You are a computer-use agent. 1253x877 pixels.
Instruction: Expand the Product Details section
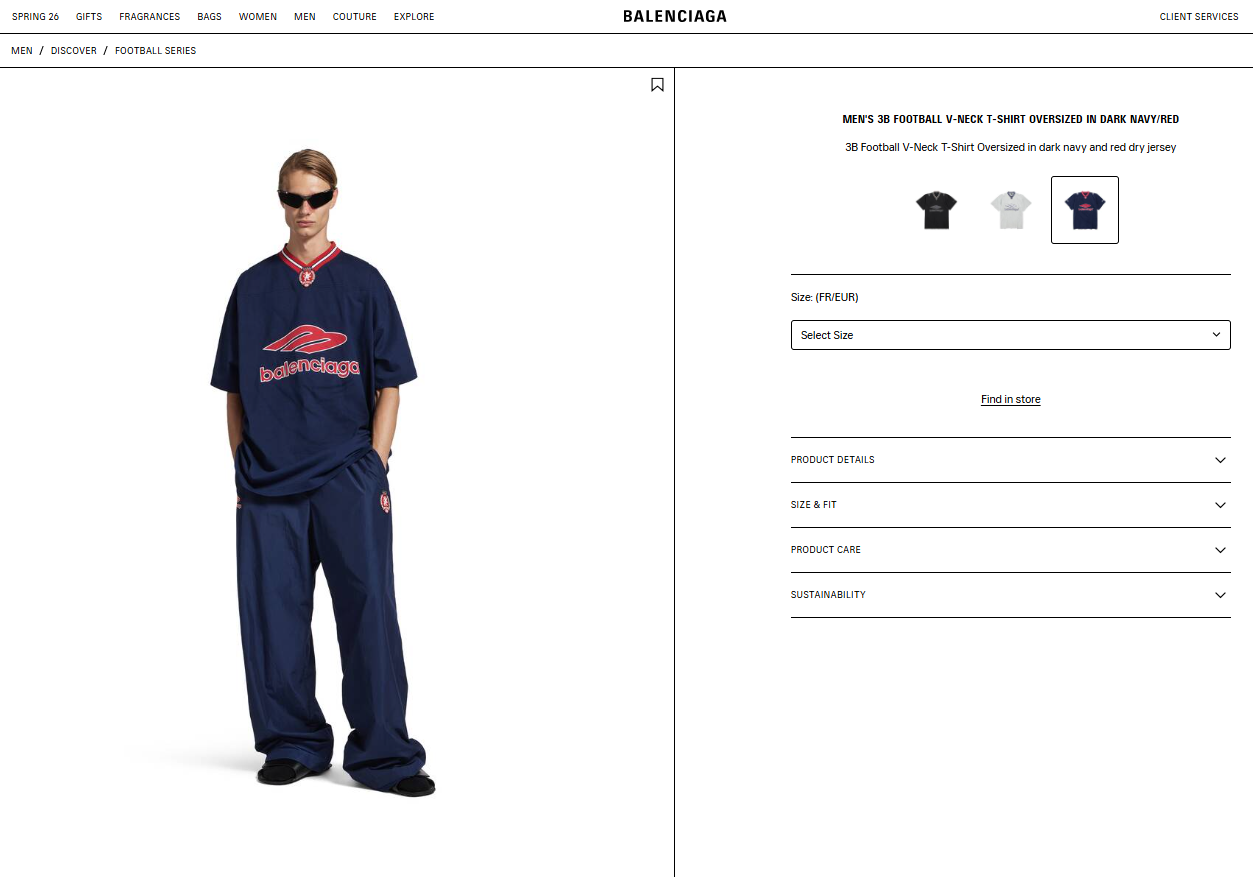1010,460
